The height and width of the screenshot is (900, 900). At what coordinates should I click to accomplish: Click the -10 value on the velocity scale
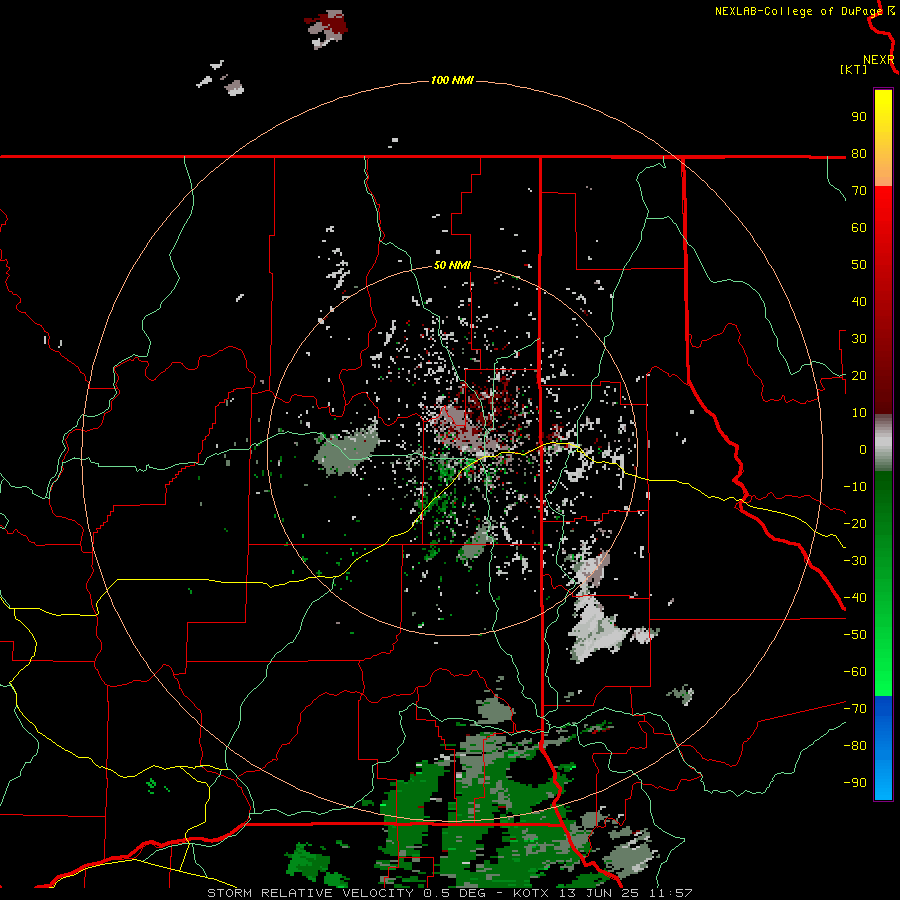(855, 487)
